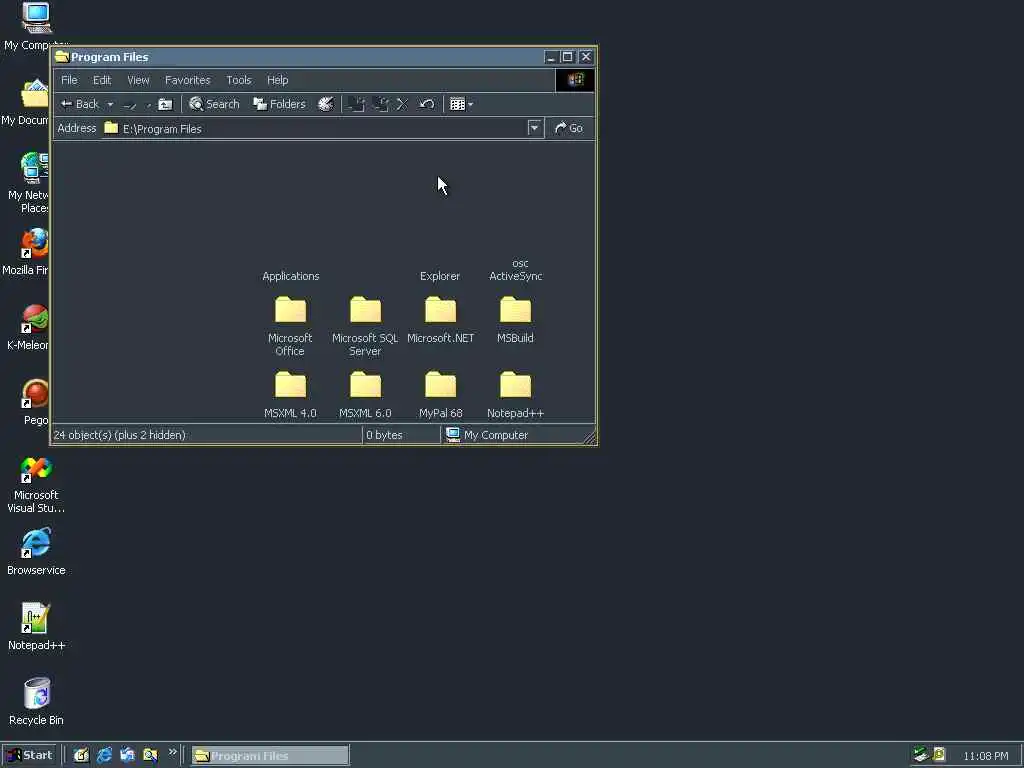Click the My Computer desktop icon
1024x768 pixels.
[36, 26]
